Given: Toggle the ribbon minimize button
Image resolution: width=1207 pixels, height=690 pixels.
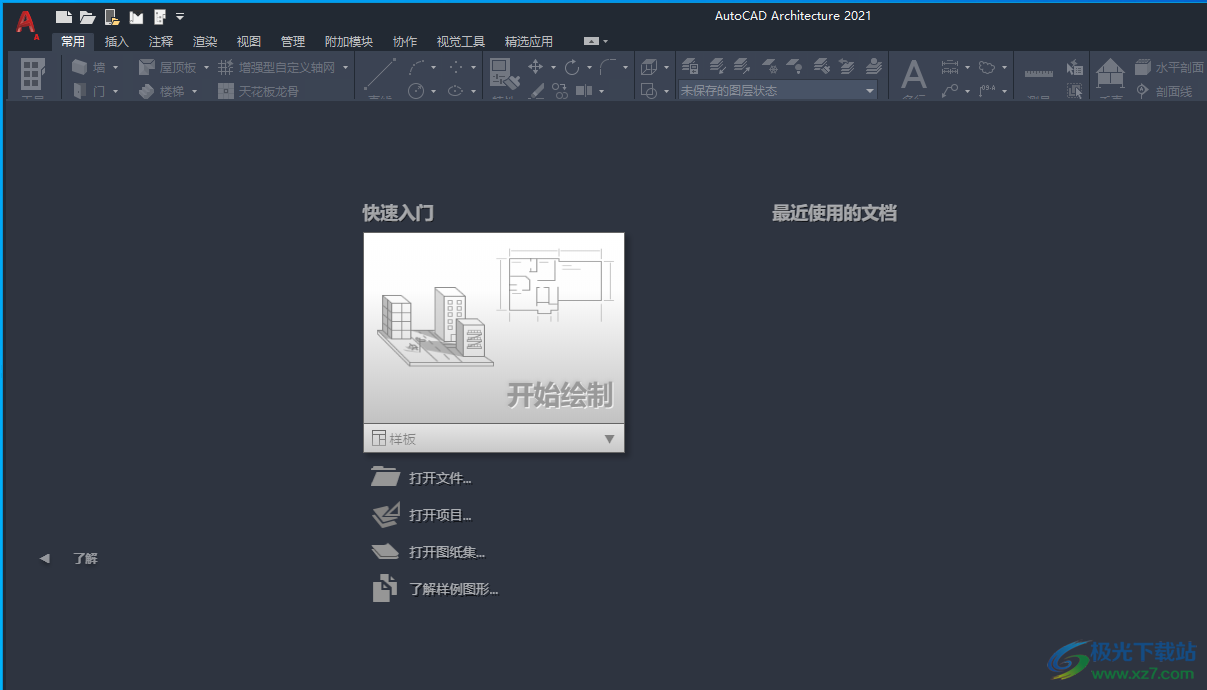Looking at the screenshot, I should click(592, 41).
